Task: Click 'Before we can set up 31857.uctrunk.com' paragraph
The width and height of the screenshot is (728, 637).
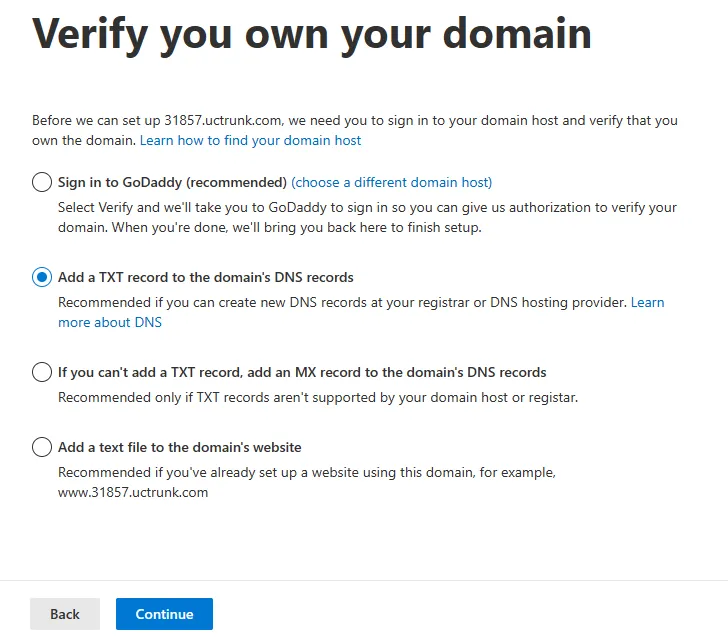Action: (x=354, y=121)
